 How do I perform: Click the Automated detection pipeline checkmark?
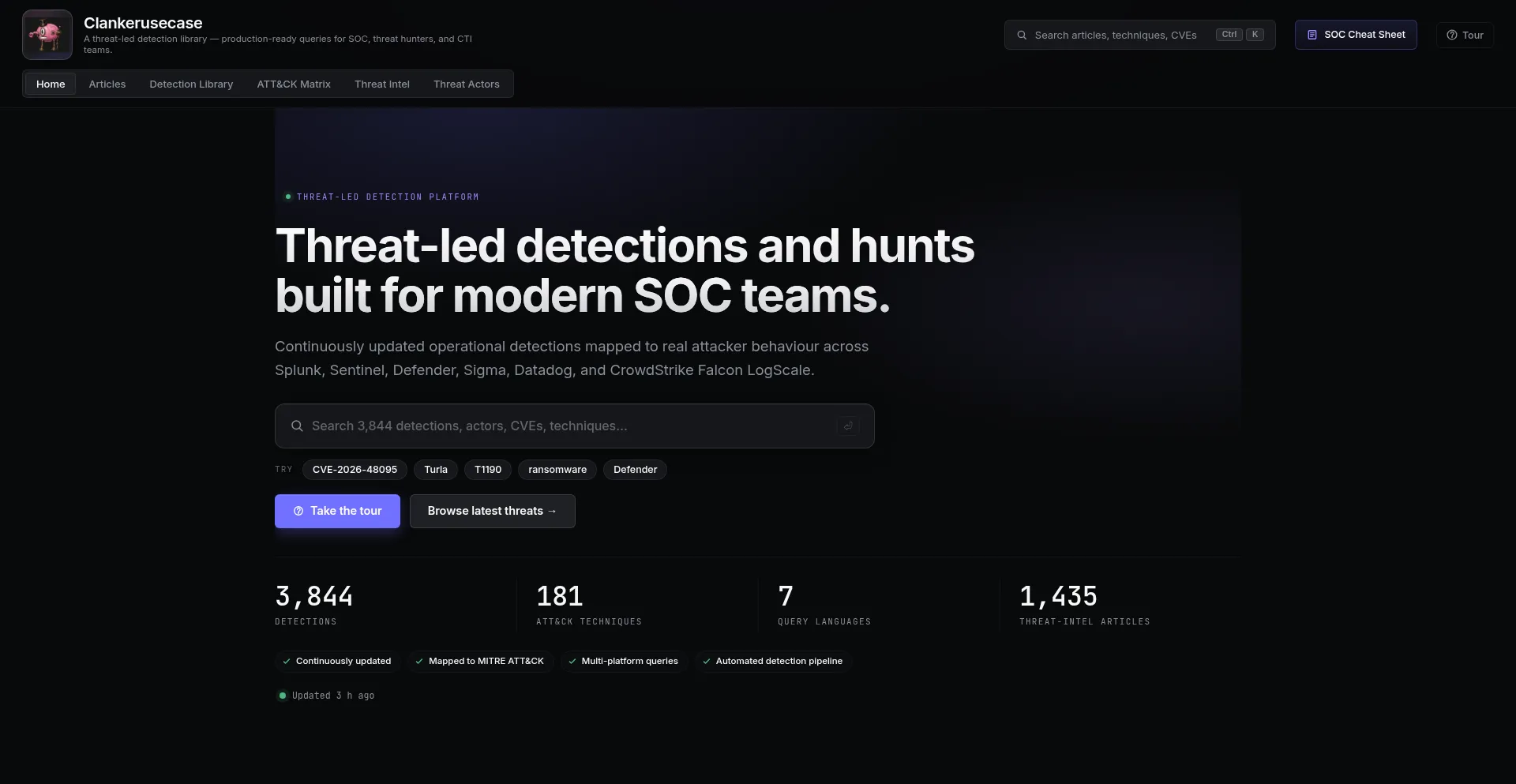707,662
